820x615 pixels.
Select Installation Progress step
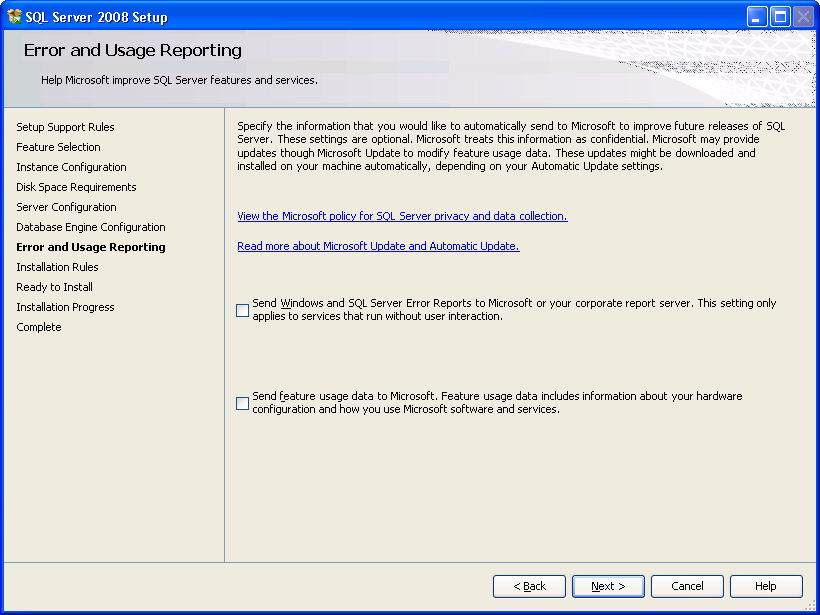pyautogui.click(x=65, y=307)
